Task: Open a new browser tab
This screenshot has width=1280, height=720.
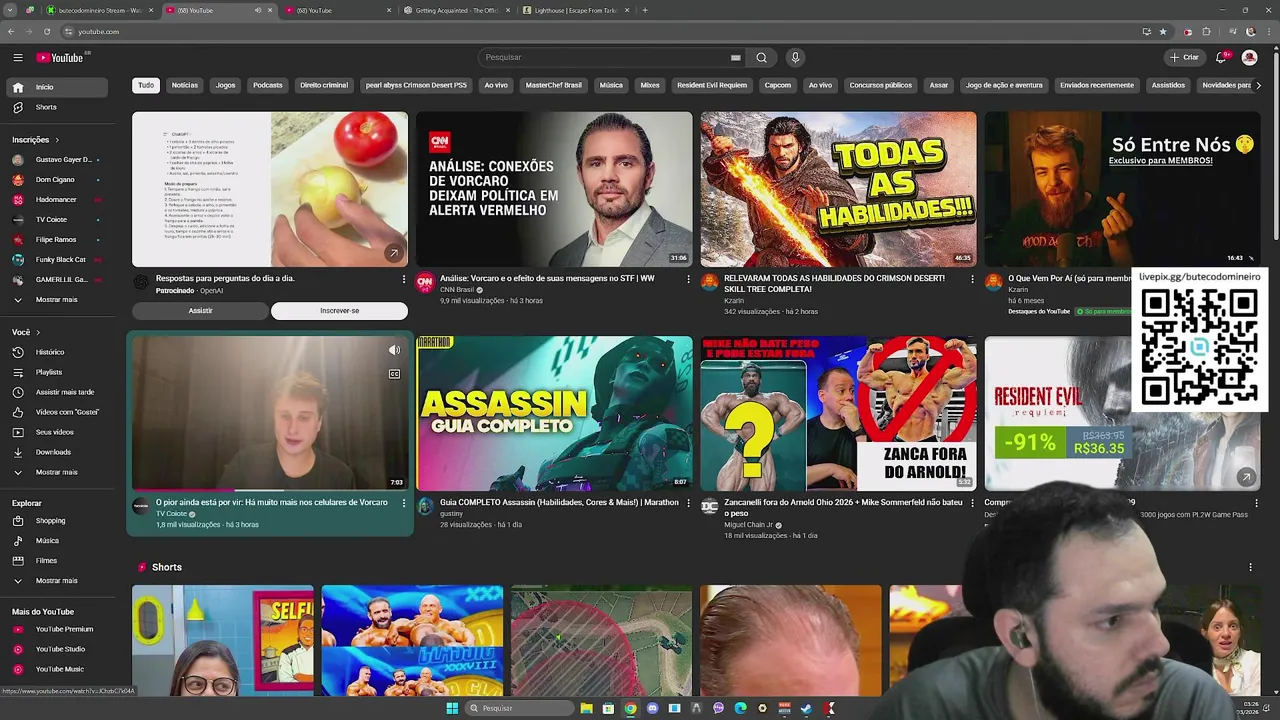Action: [x=645, y=10]
